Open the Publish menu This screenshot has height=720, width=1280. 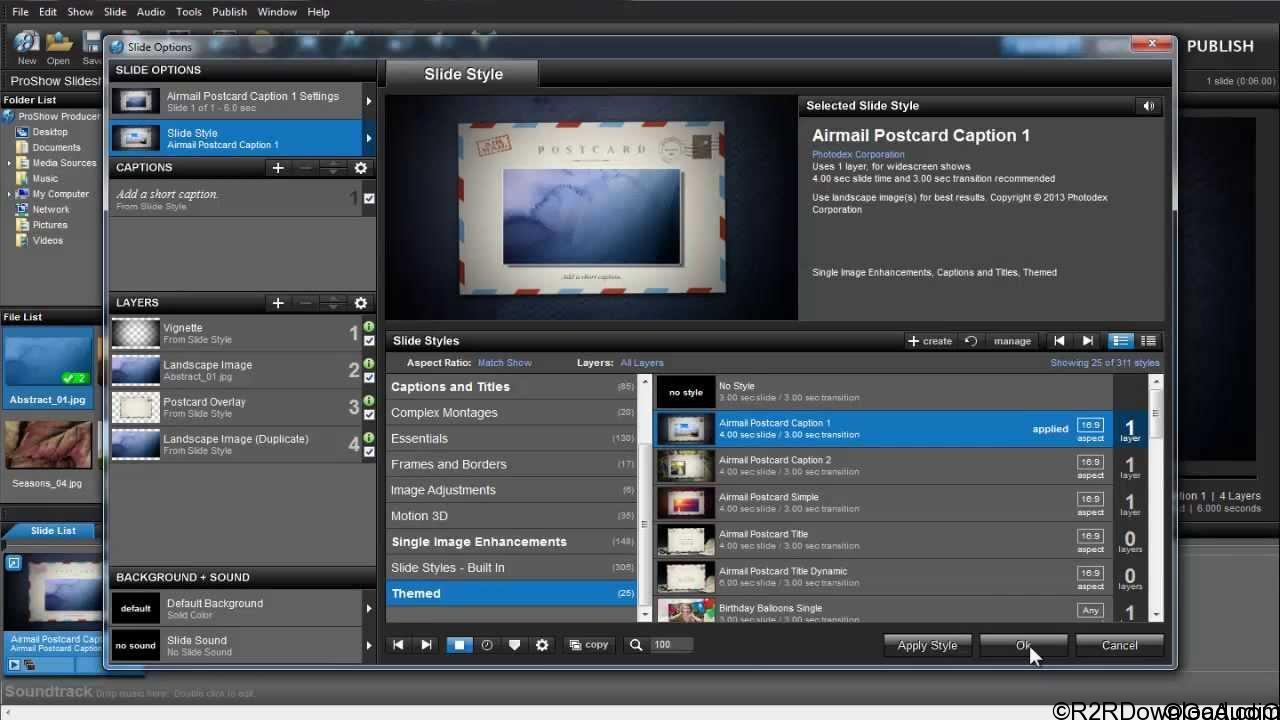[x=229, y=11]
